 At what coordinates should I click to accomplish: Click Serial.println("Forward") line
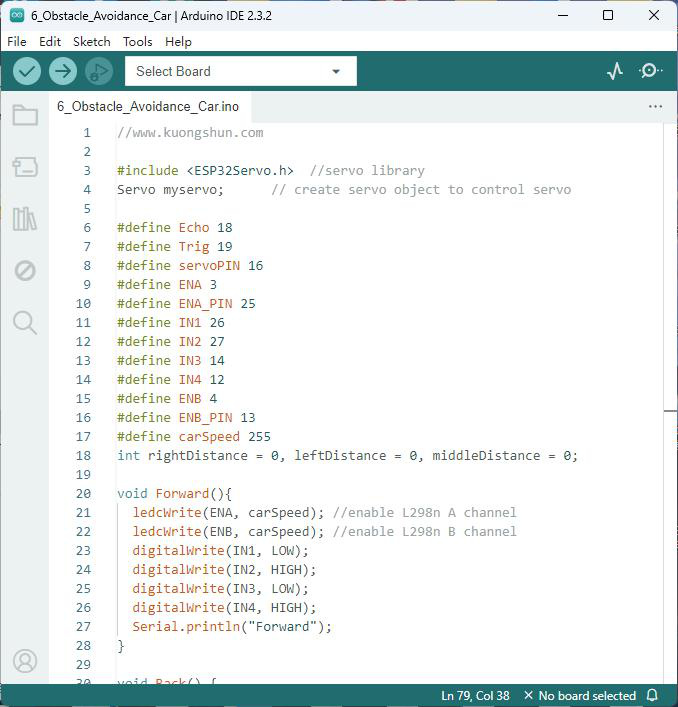[232, 626]
